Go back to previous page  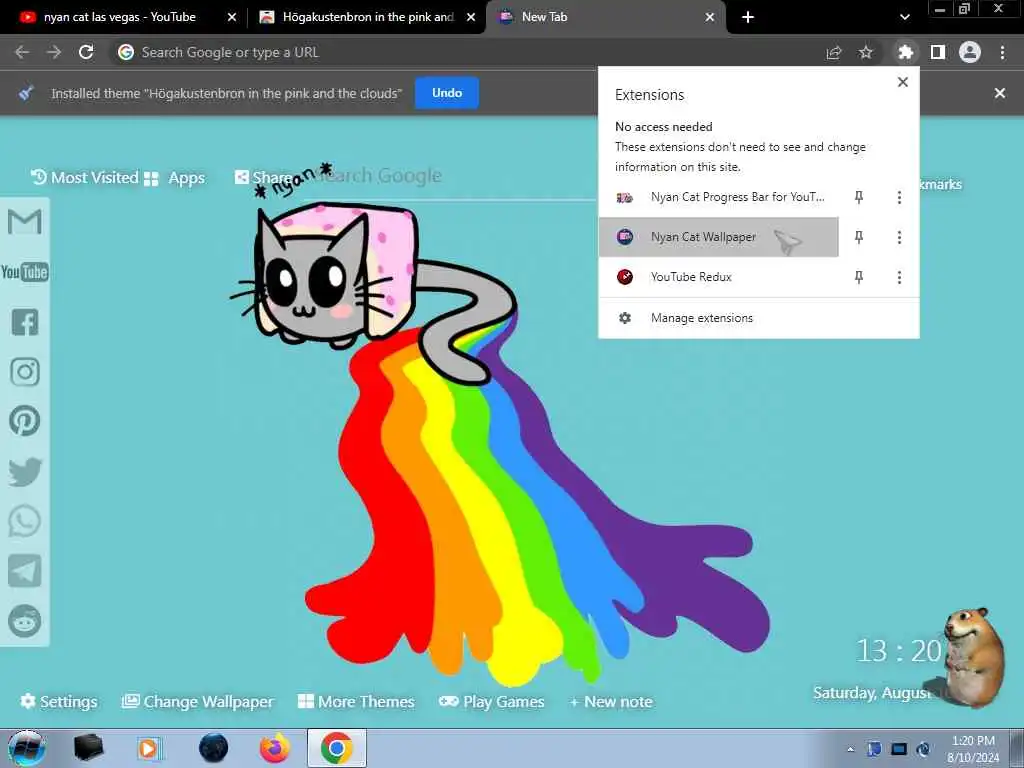point(22,52)
